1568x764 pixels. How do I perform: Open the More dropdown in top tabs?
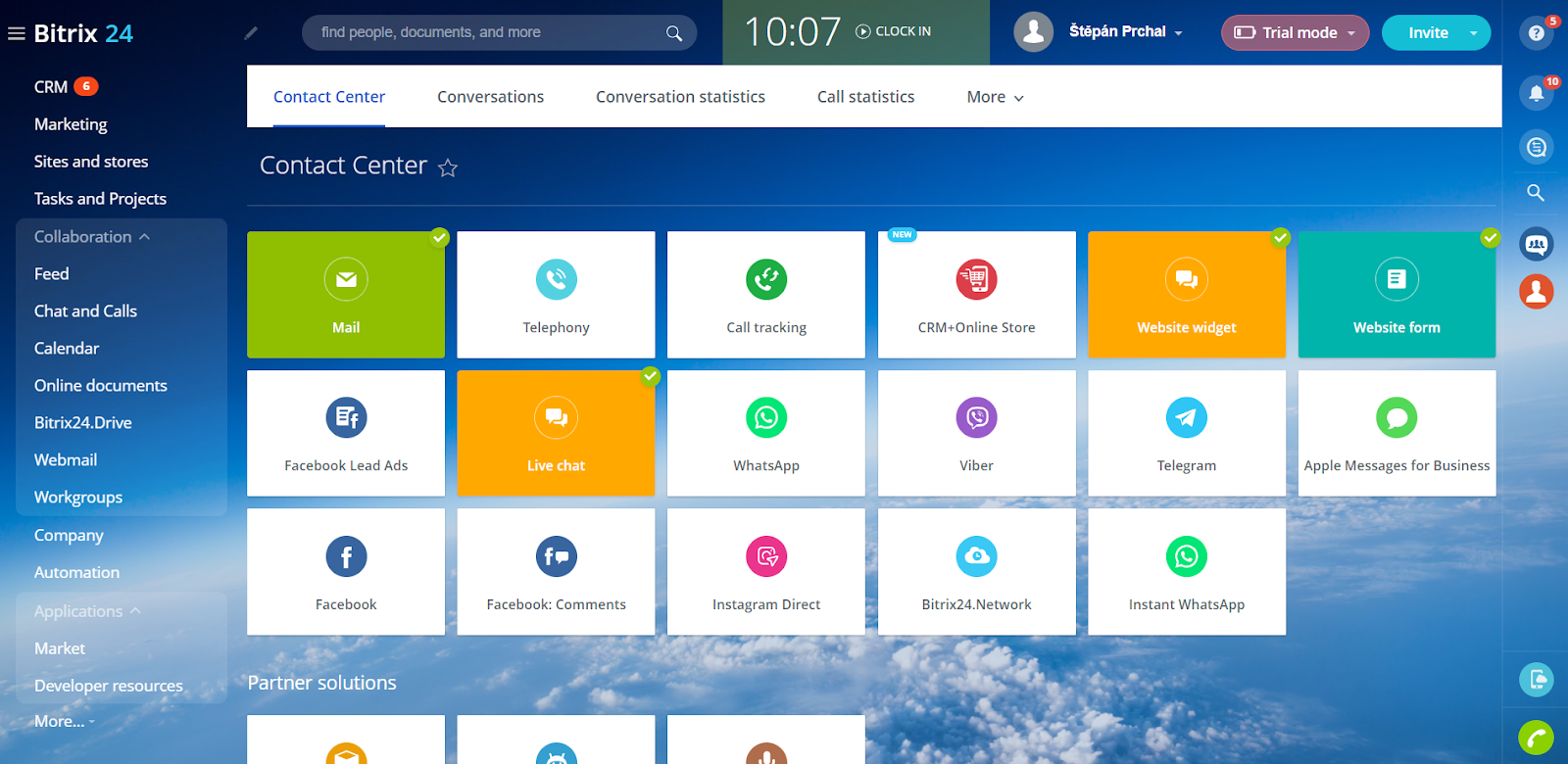pyautogui.click(x=995, y=97)
